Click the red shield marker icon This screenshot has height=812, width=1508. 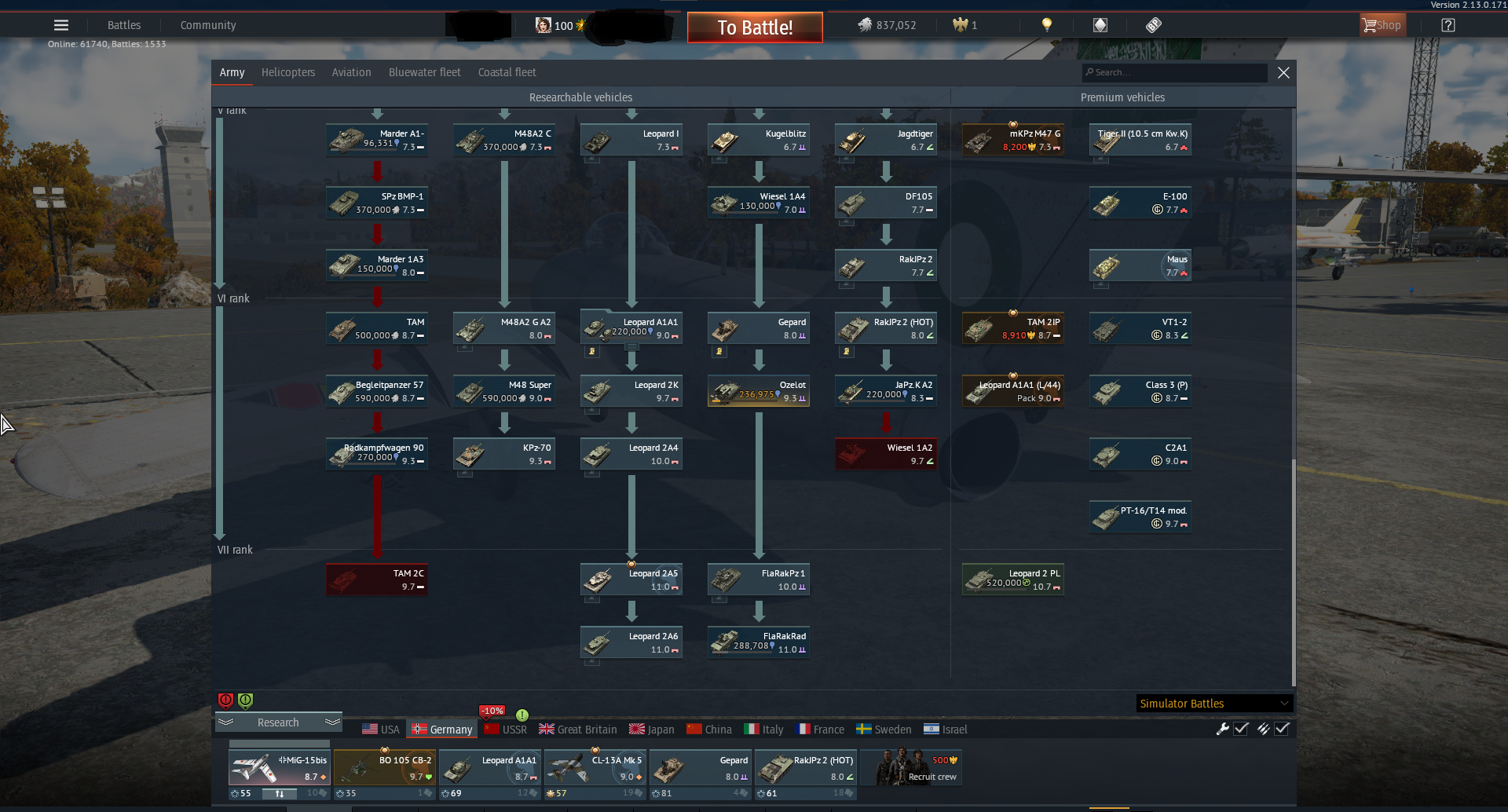click(225, 700)
